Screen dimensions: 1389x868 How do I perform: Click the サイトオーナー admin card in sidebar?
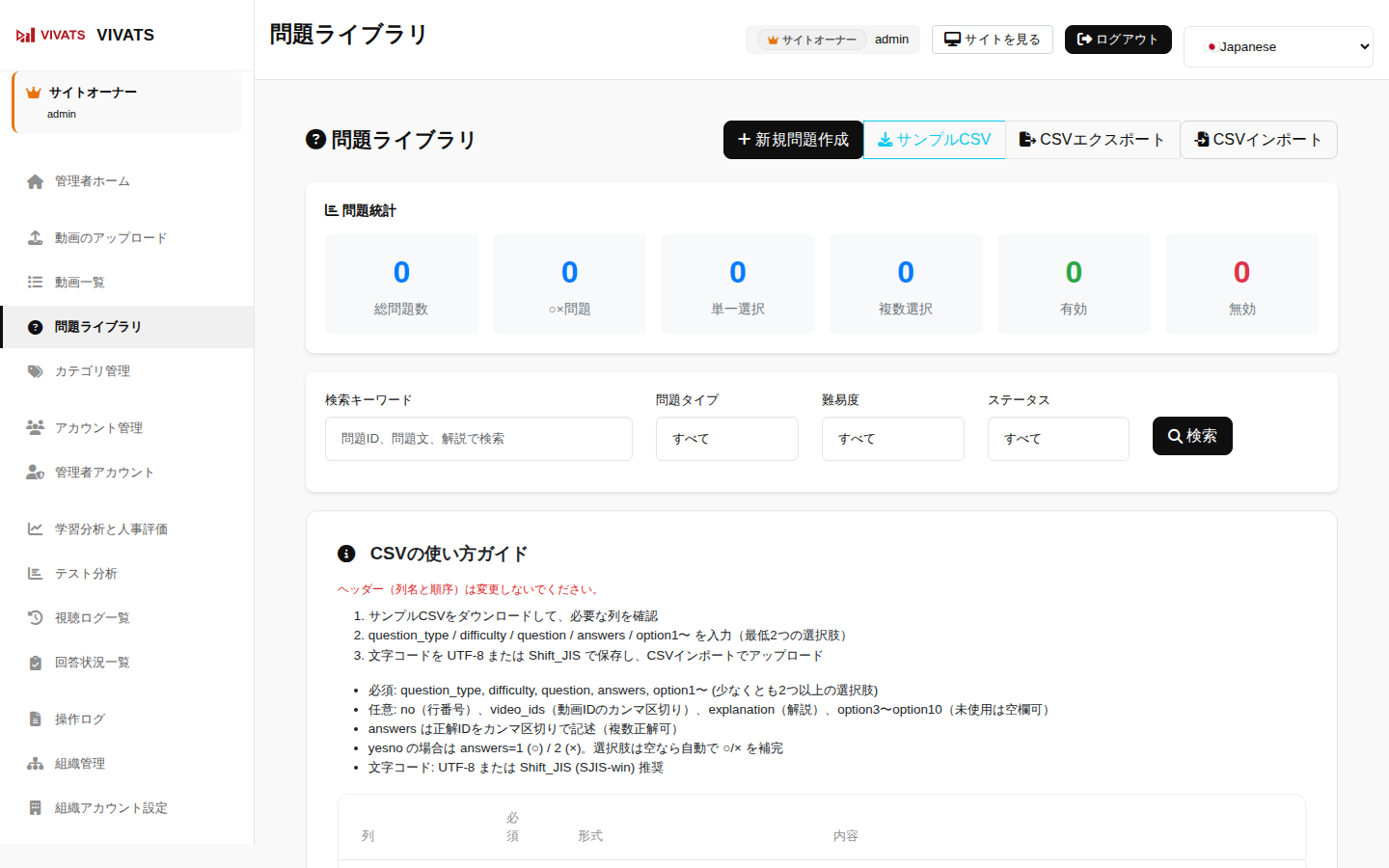tap(126, 102)
